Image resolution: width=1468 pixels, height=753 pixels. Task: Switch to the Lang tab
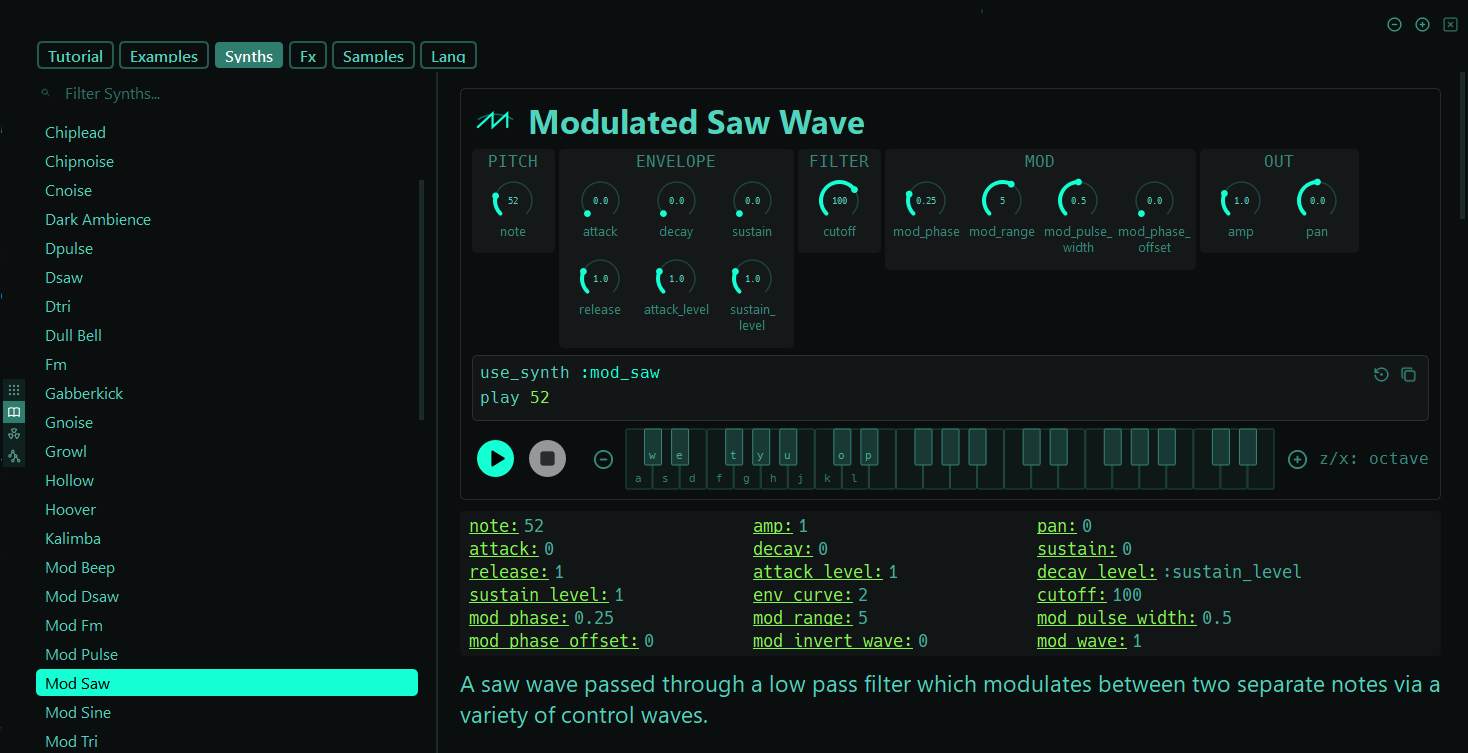(448, 56)
